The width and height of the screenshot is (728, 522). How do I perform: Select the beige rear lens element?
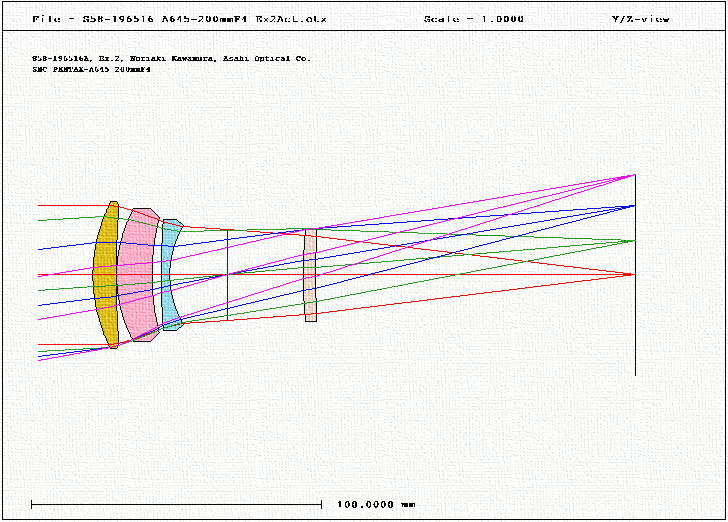click(311, 274)
